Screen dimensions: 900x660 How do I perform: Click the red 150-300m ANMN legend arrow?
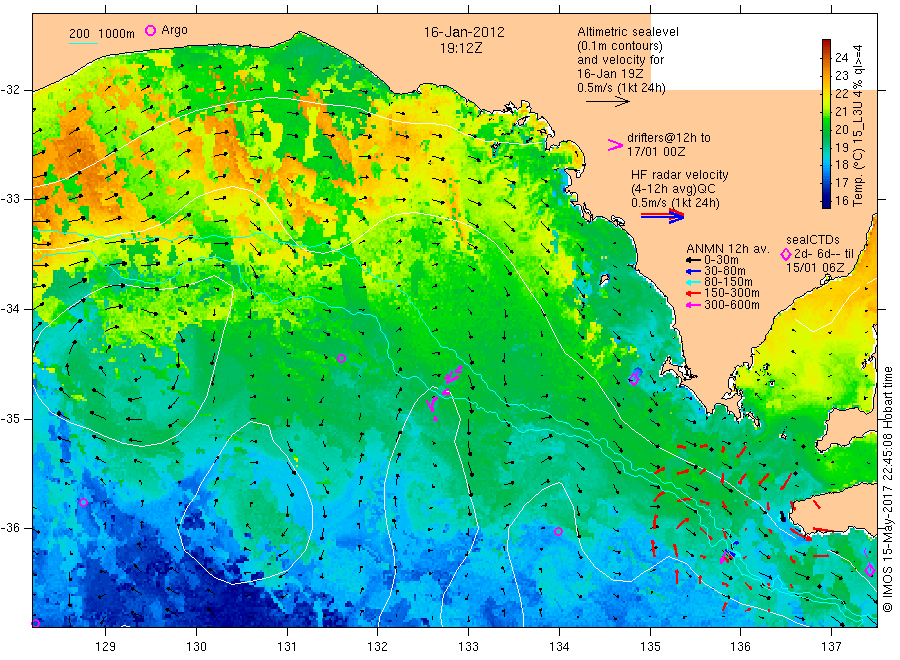[x=693, y=293]
